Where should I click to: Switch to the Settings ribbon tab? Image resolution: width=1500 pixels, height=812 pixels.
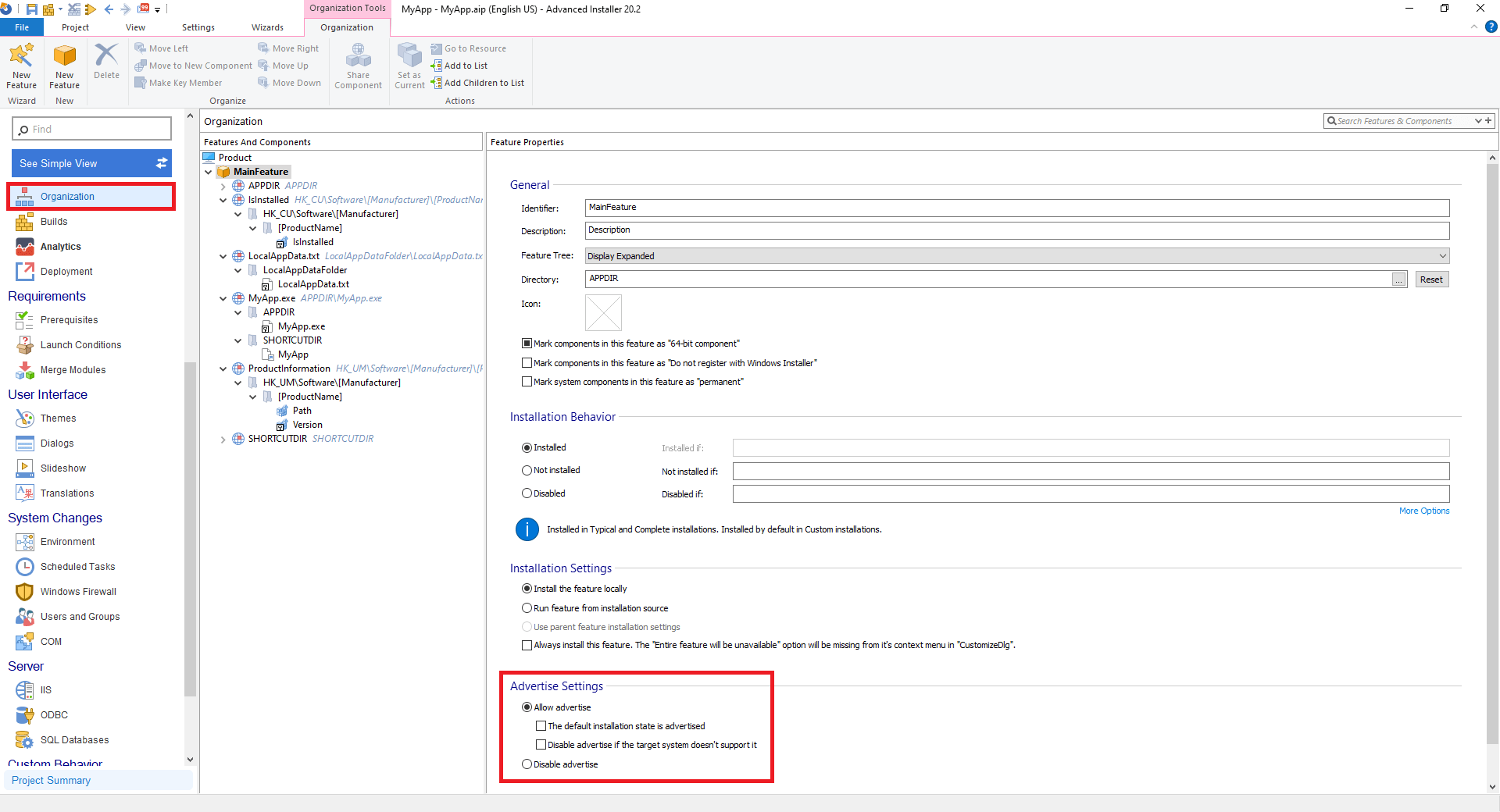click(198, 27)
